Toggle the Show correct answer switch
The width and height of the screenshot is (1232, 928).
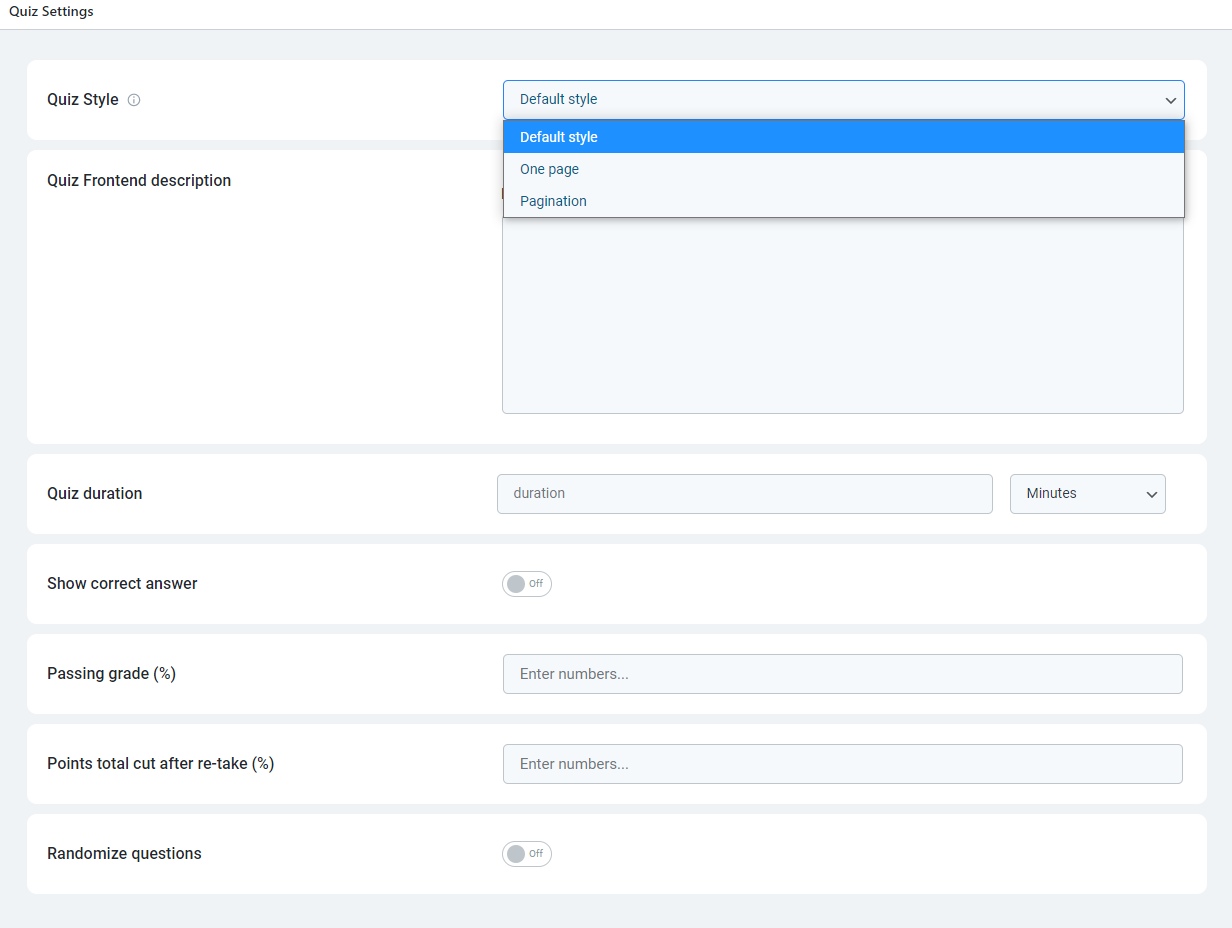[527, 584]
